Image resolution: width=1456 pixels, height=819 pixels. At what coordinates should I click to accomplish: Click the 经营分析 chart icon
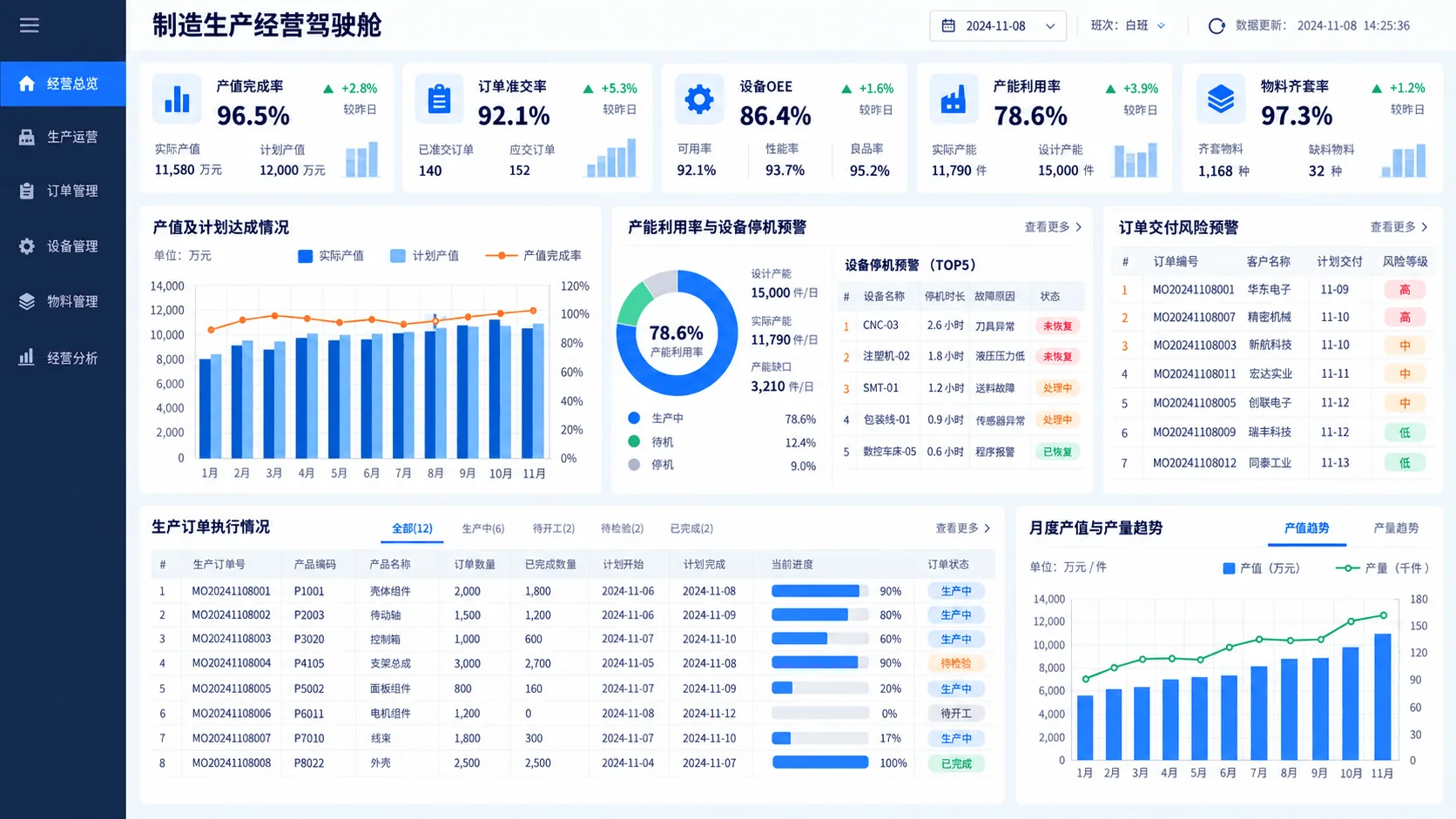27,357
